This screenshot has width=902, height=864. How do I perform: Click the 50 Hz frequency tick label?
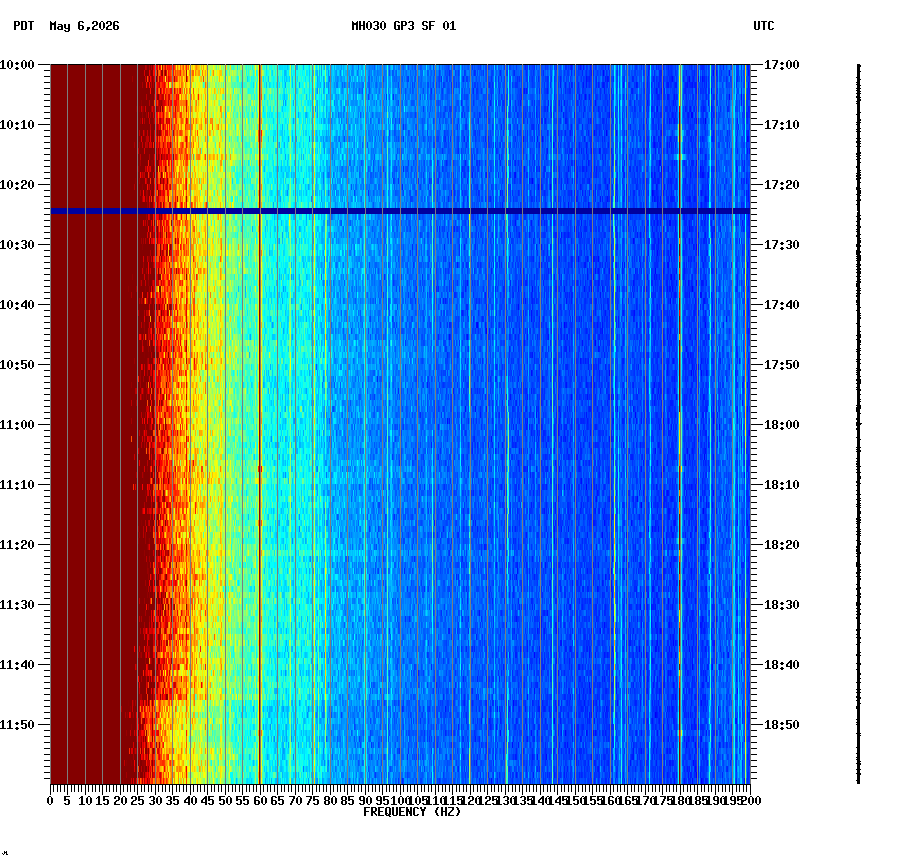click(226, 801)
